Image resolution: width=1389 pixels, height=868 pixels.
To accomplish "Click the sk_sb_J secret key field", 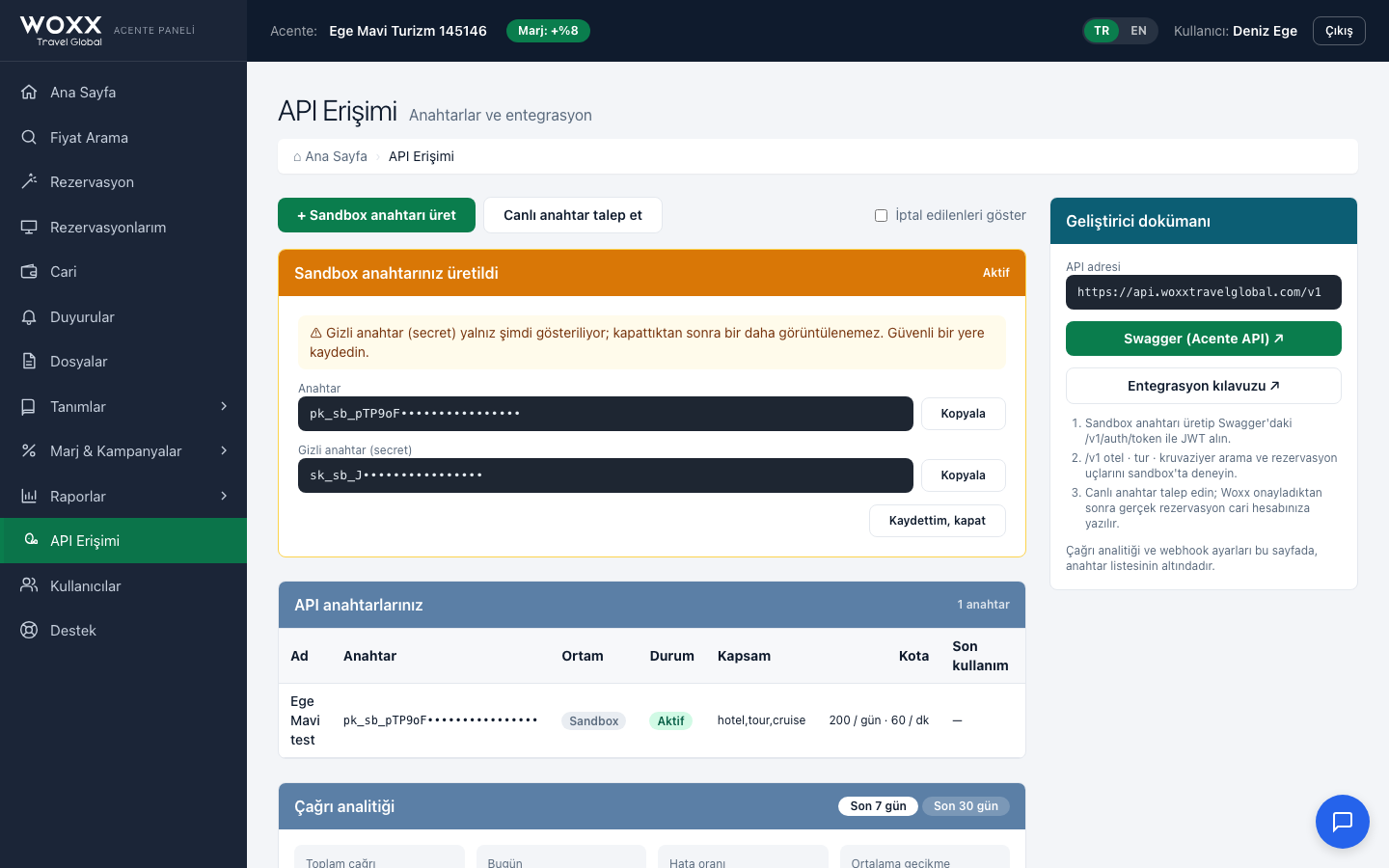I will pyautogui.click(x=606, y=475).
